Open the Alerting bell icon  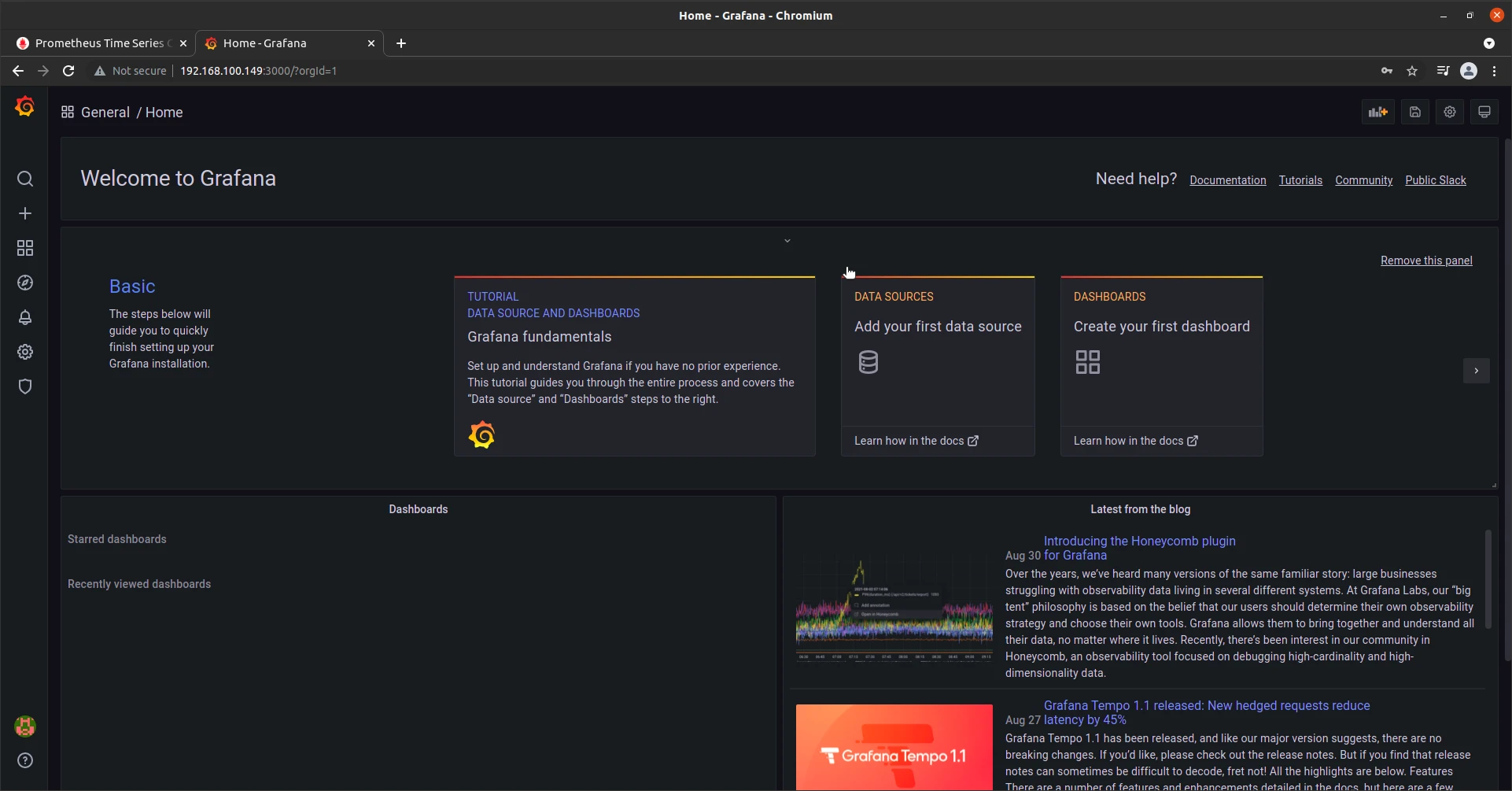(25, 317)
